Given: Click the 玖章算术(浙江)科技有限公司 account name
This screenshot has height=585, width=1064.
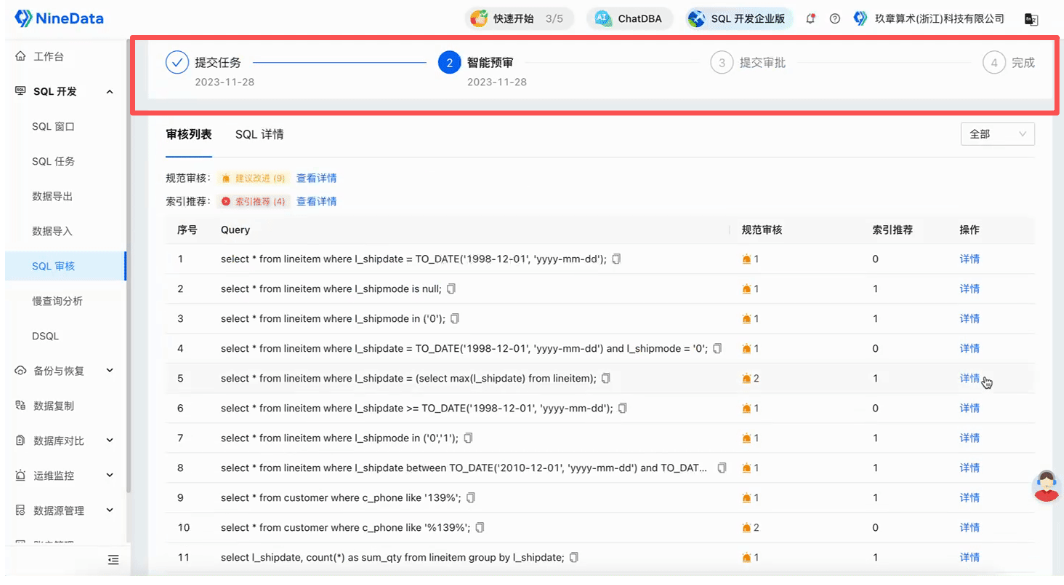Looking at the screenshot, I should click(939, 19).
